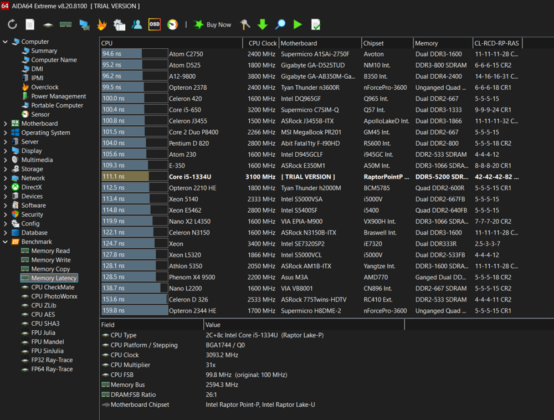Image resolution: width=554 pixels, height=420 pixels.
Task: Open Power Management in the tree
Action: click(x=59, y=96)
